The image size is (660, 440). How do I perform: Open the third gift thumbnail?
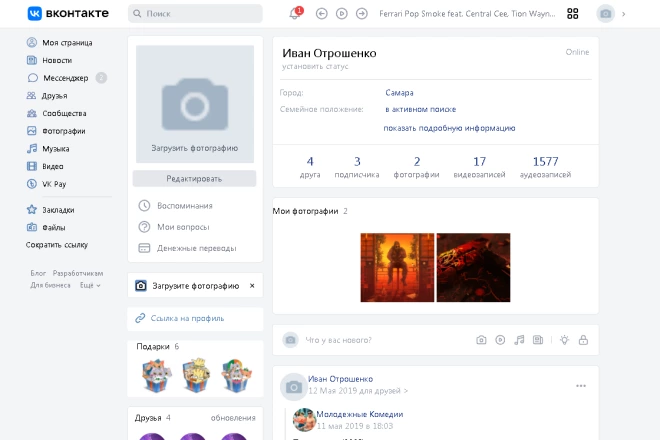[x=236, y=375]
